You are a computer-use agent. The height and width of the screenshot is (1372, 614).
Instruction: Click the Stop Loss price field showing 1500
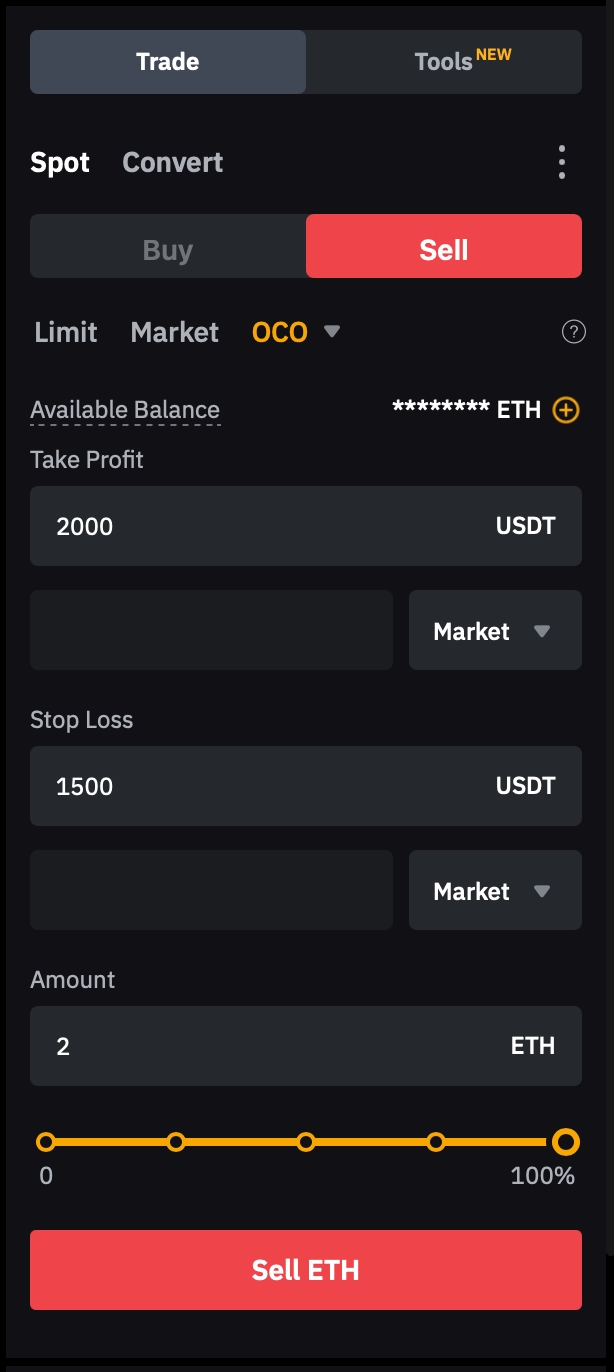click(x=260, y=787)
